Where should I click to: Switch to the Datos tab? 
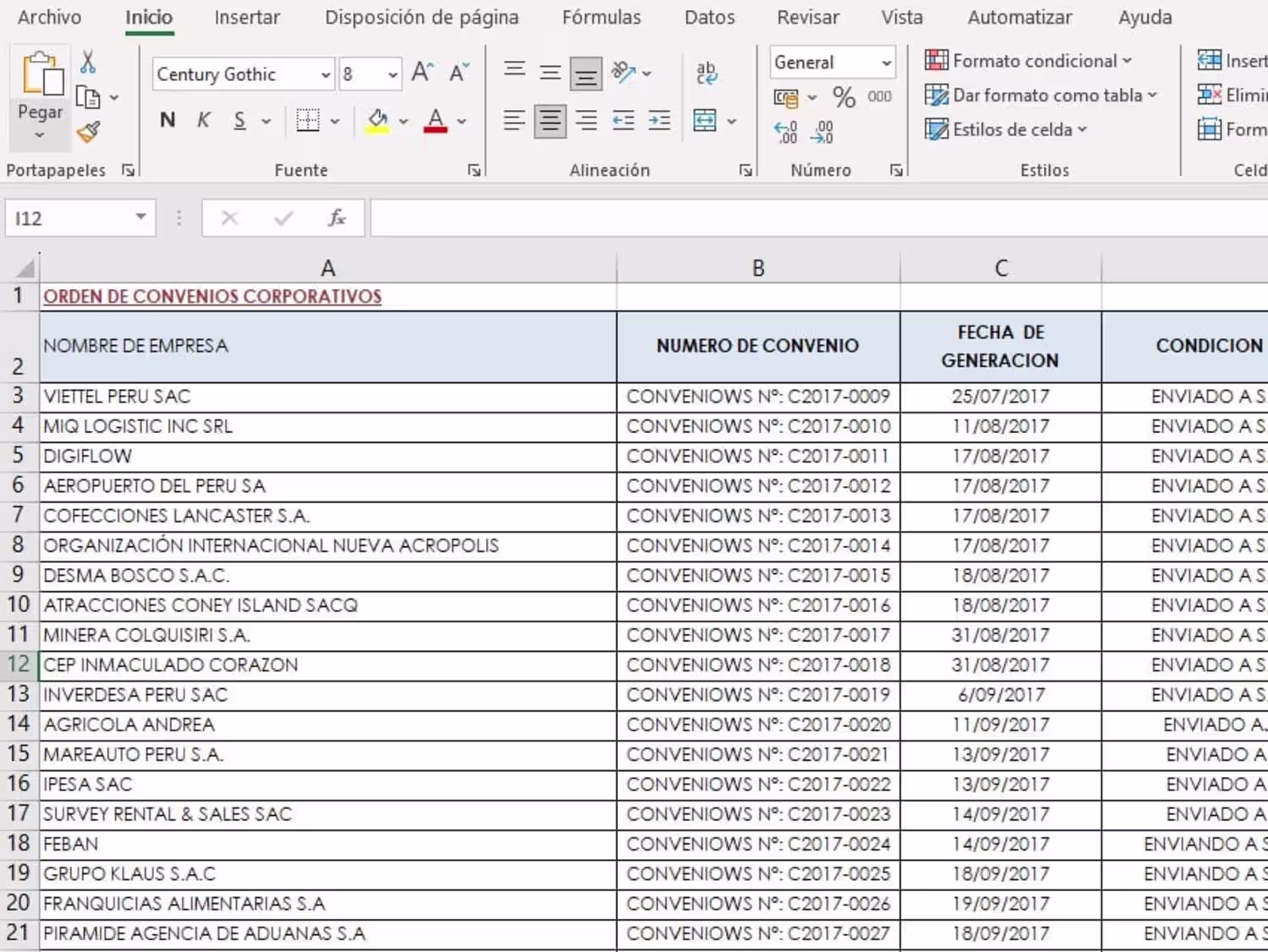coord(710,17)
